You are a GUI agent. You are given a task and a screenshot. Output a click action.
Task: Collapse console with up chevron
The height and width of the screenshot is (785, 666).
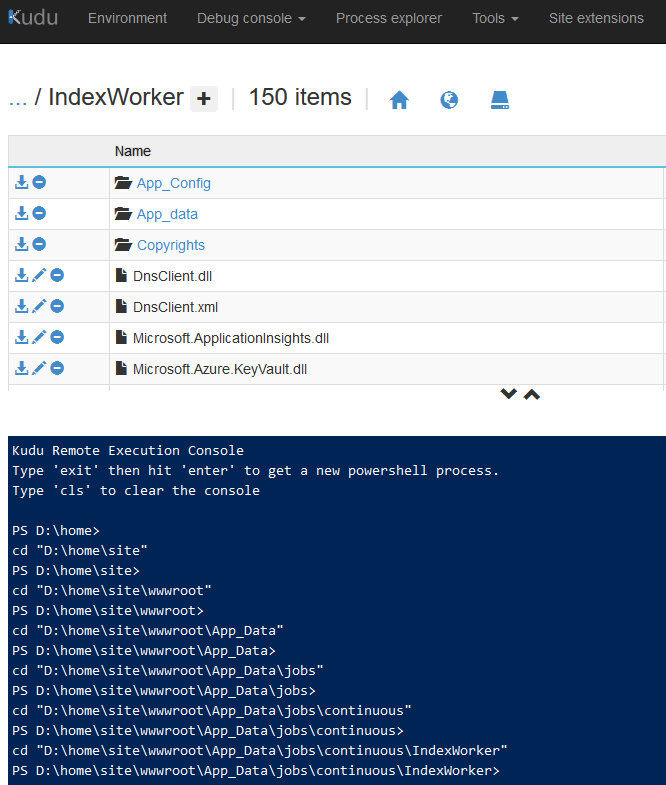click(x=532, y=395)
